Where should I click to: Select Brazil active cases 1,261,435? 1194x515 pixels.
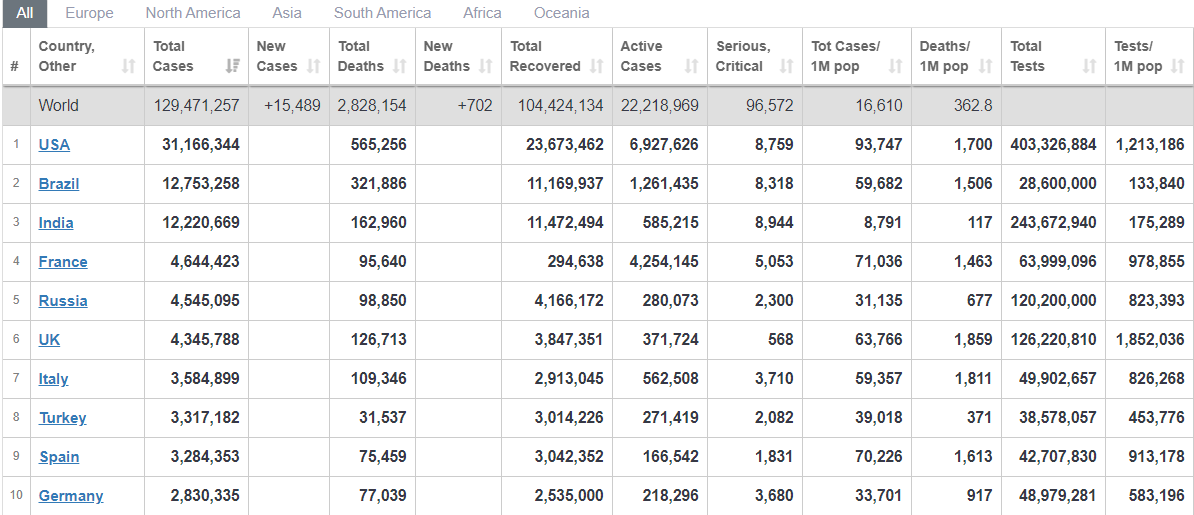(664, 184)
